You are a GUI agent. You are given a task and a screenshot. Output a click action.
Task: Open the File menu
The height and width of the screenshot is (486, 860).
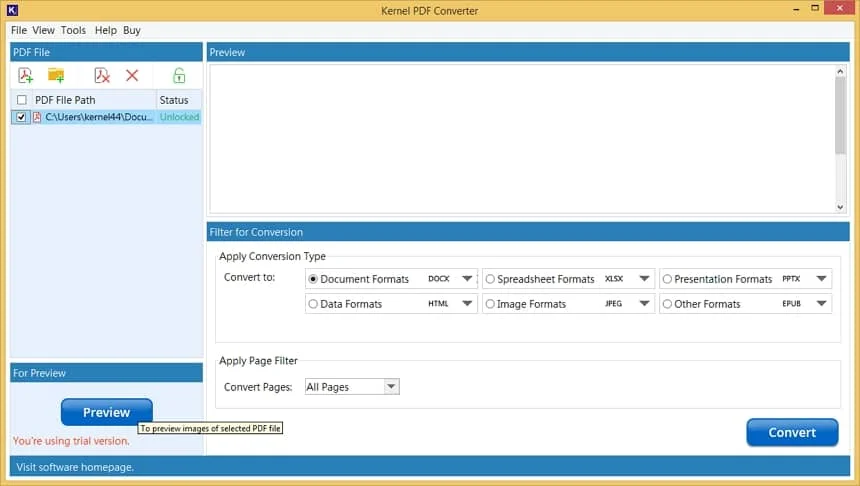18,30
